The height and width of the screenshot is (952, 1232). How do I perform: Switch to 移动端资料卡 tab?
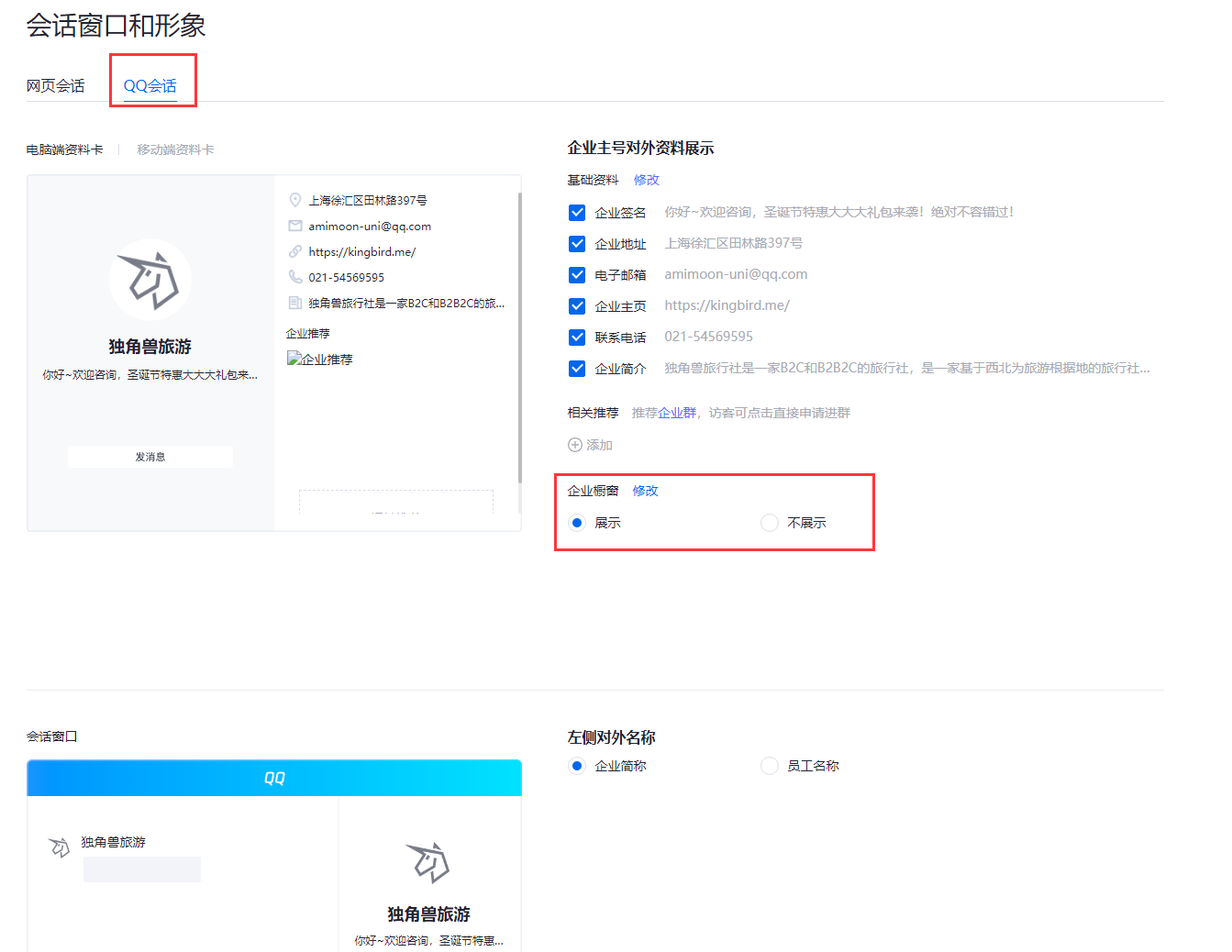[x=175, y=149]
